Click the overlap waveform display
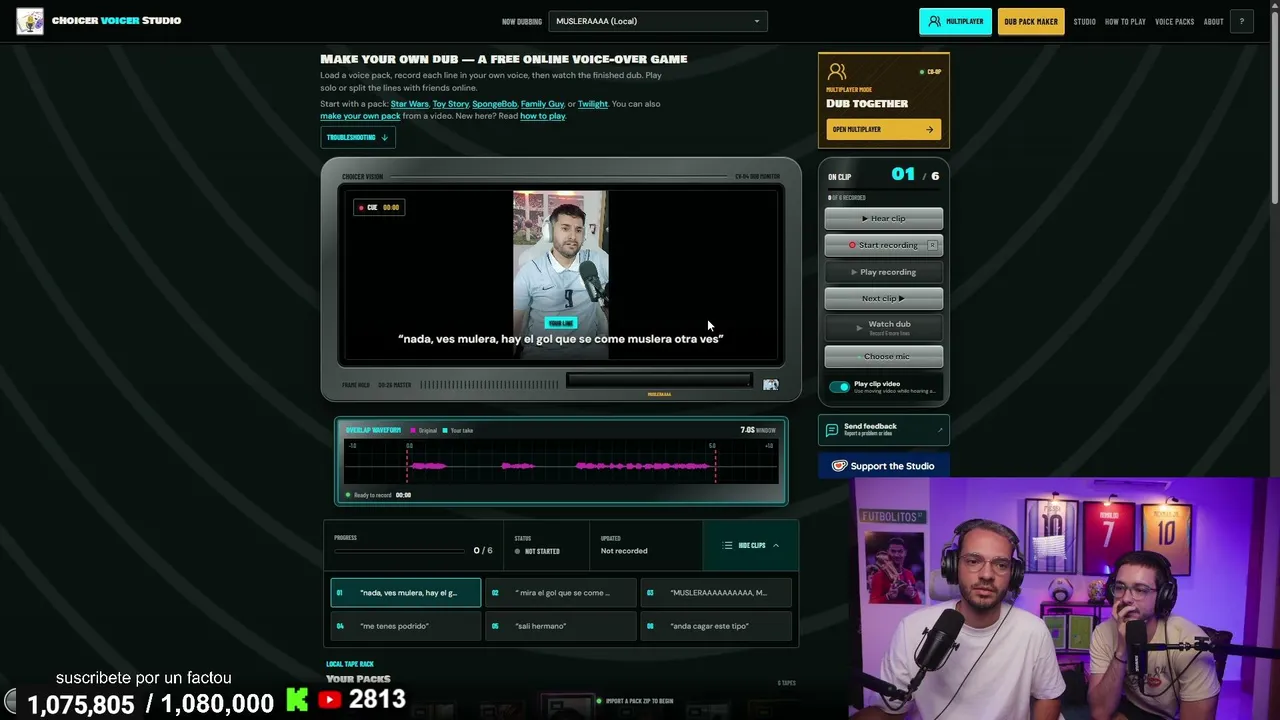 [x=561, y=462]
